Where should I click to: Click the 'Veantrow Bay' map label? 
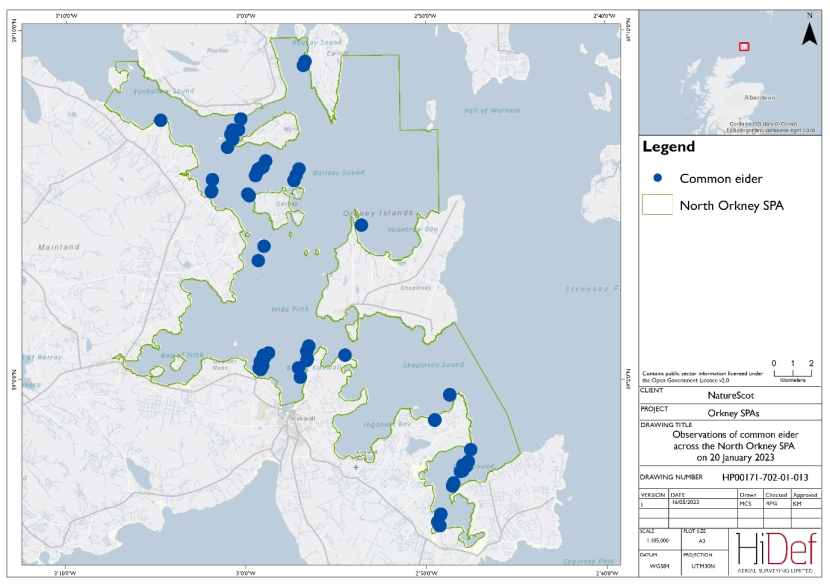(x=413, y=229)
